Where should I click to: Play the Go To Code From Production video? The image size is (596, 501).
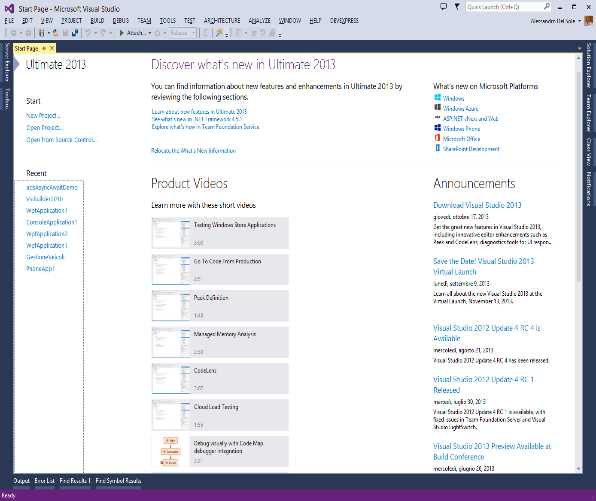tap(220, 269)
